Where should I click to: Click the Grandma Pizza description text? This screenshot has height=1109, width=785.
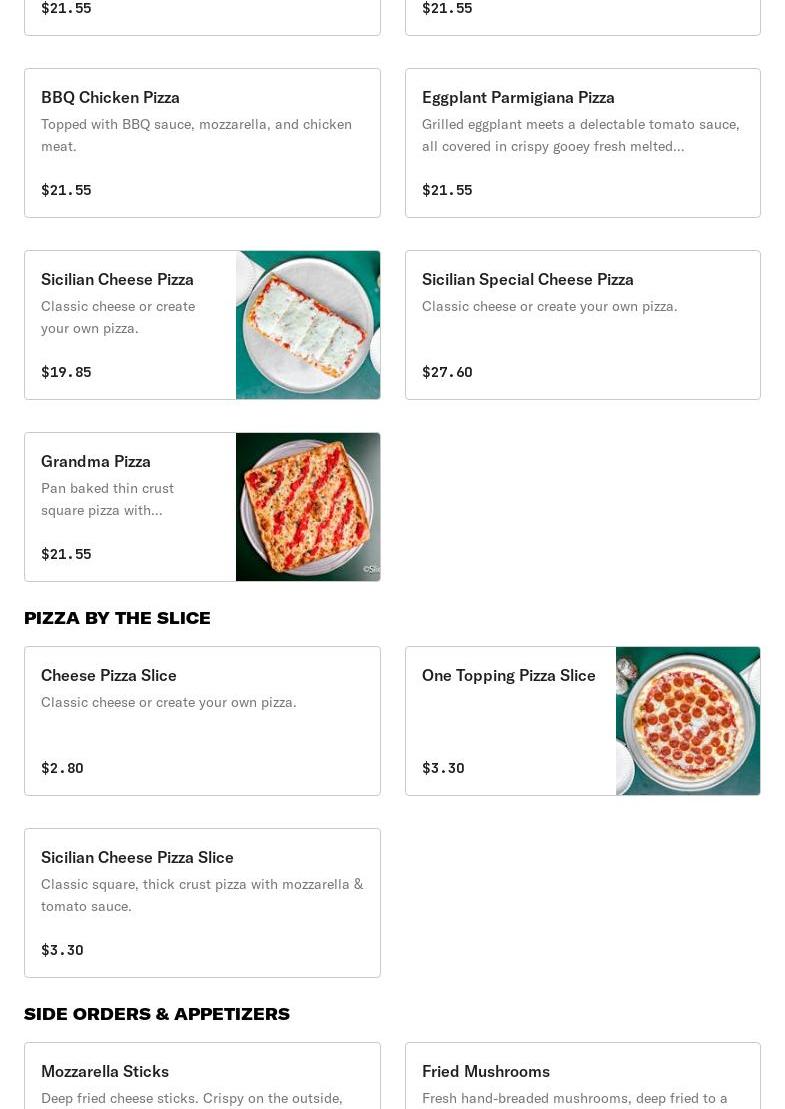click(x=107, y=499)
